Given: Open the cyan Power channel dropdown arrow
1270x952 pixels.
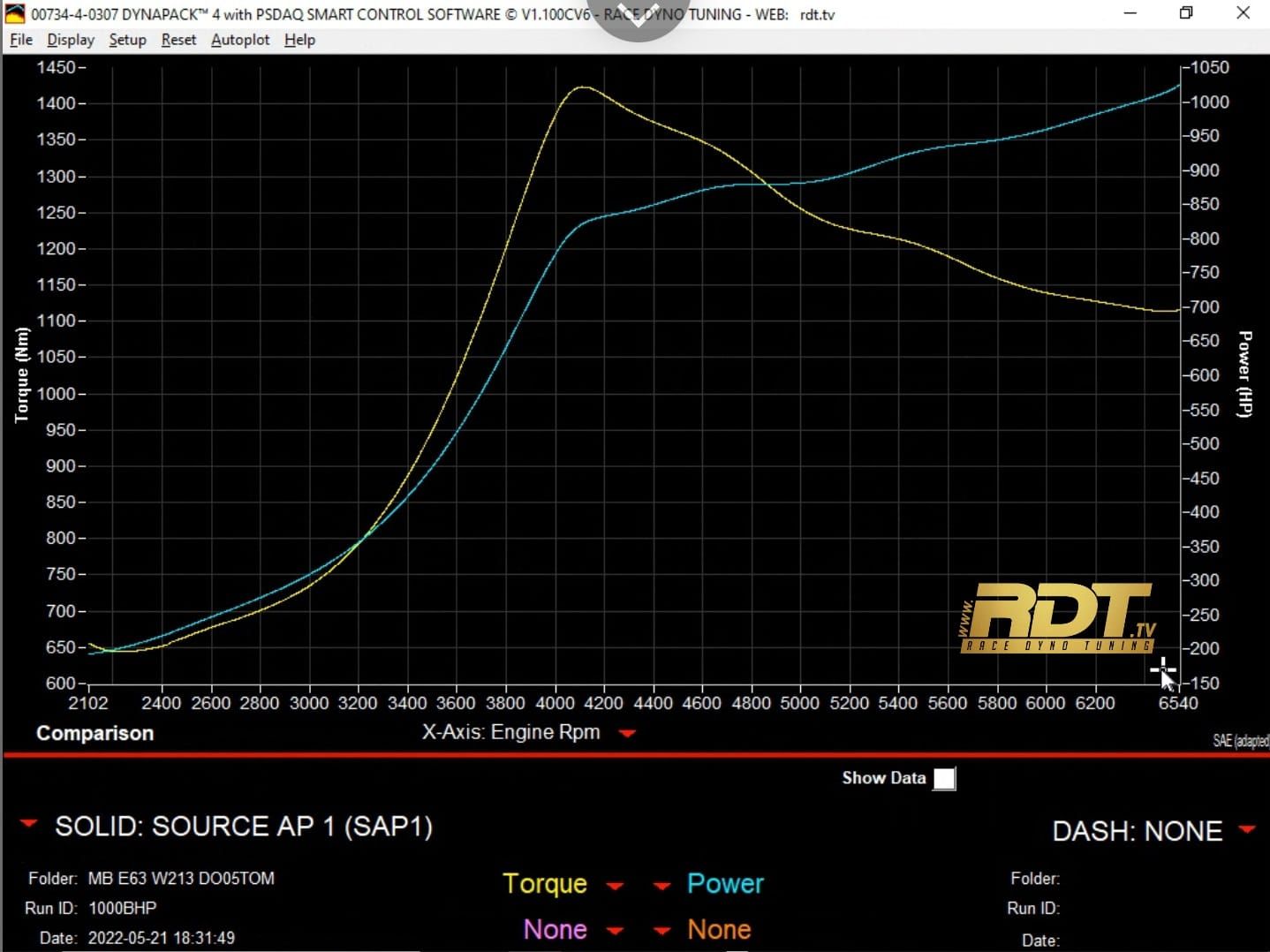Looking at the screenshot, I should 661,886.
